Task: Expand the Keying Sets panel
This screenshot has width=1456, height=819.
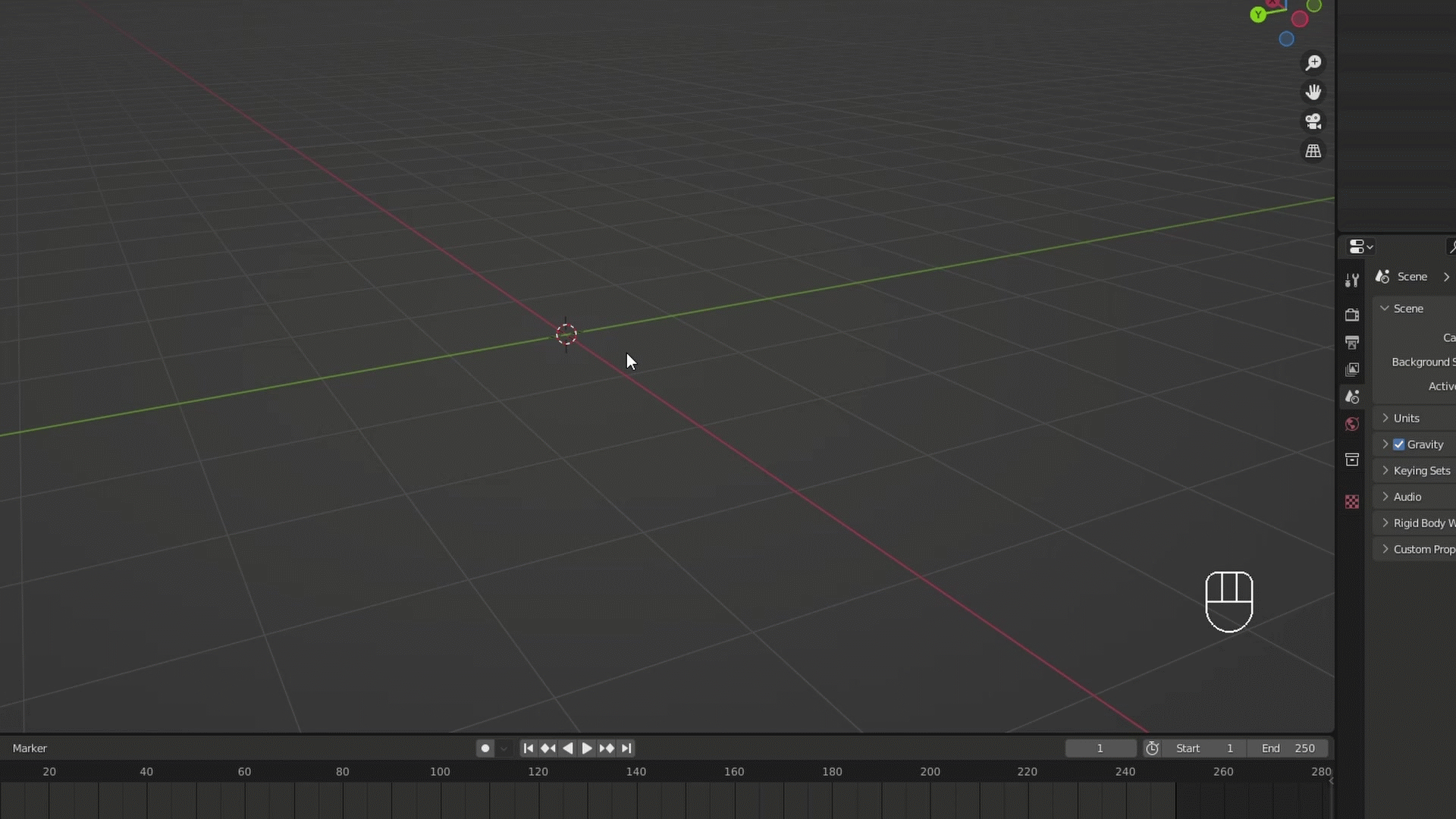Action: click(1421, 471)
